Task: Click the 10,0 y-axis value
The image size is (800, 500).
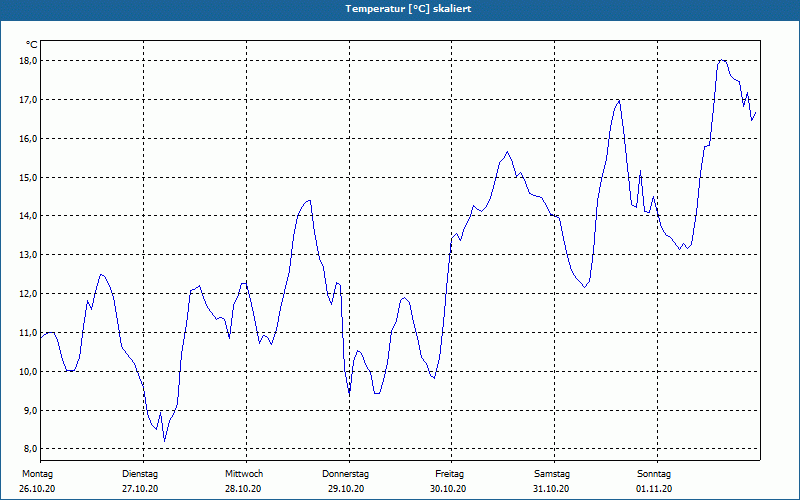Action: [x=29, y=371]
